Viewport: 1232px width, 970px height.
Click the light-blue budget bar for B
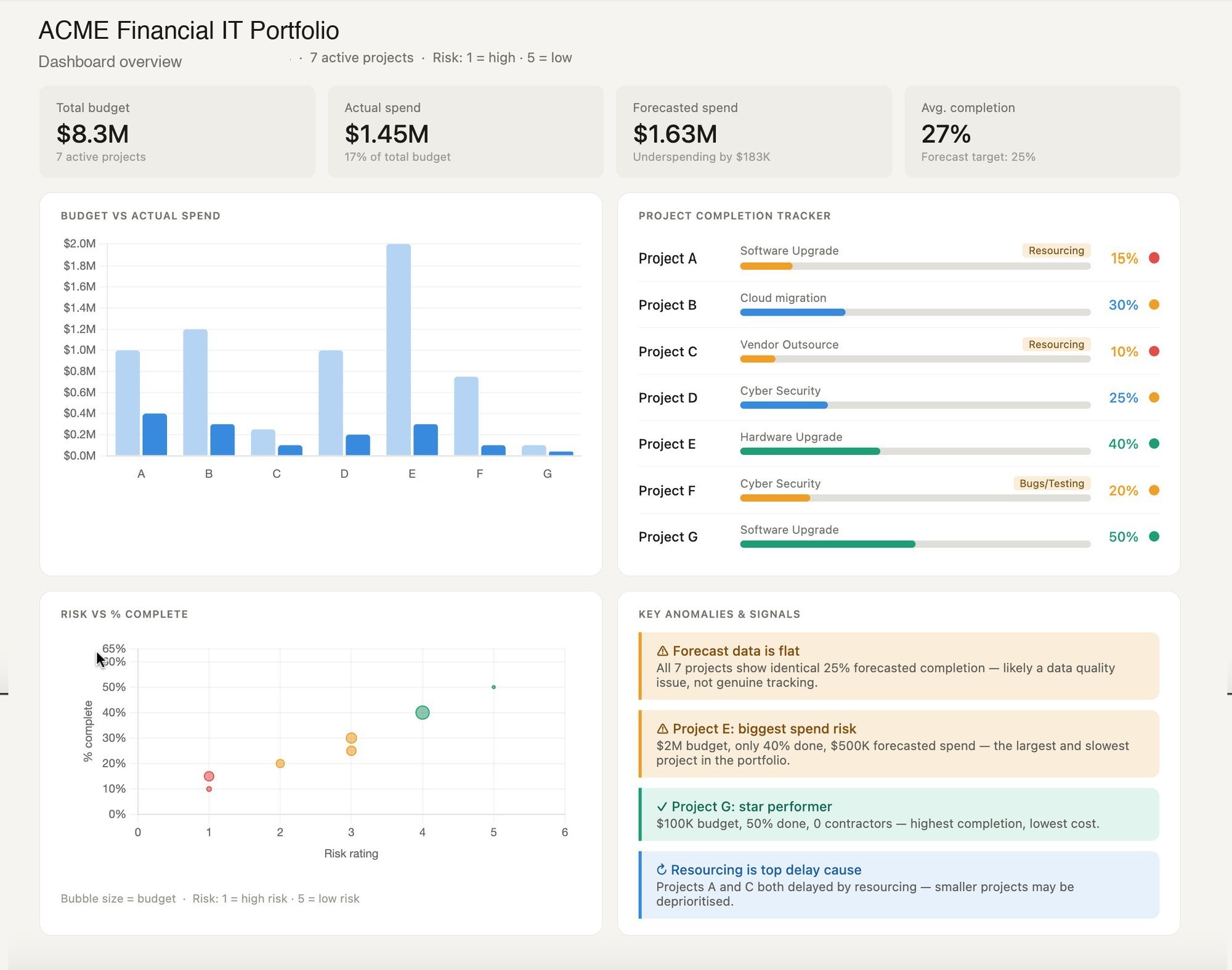195,392
